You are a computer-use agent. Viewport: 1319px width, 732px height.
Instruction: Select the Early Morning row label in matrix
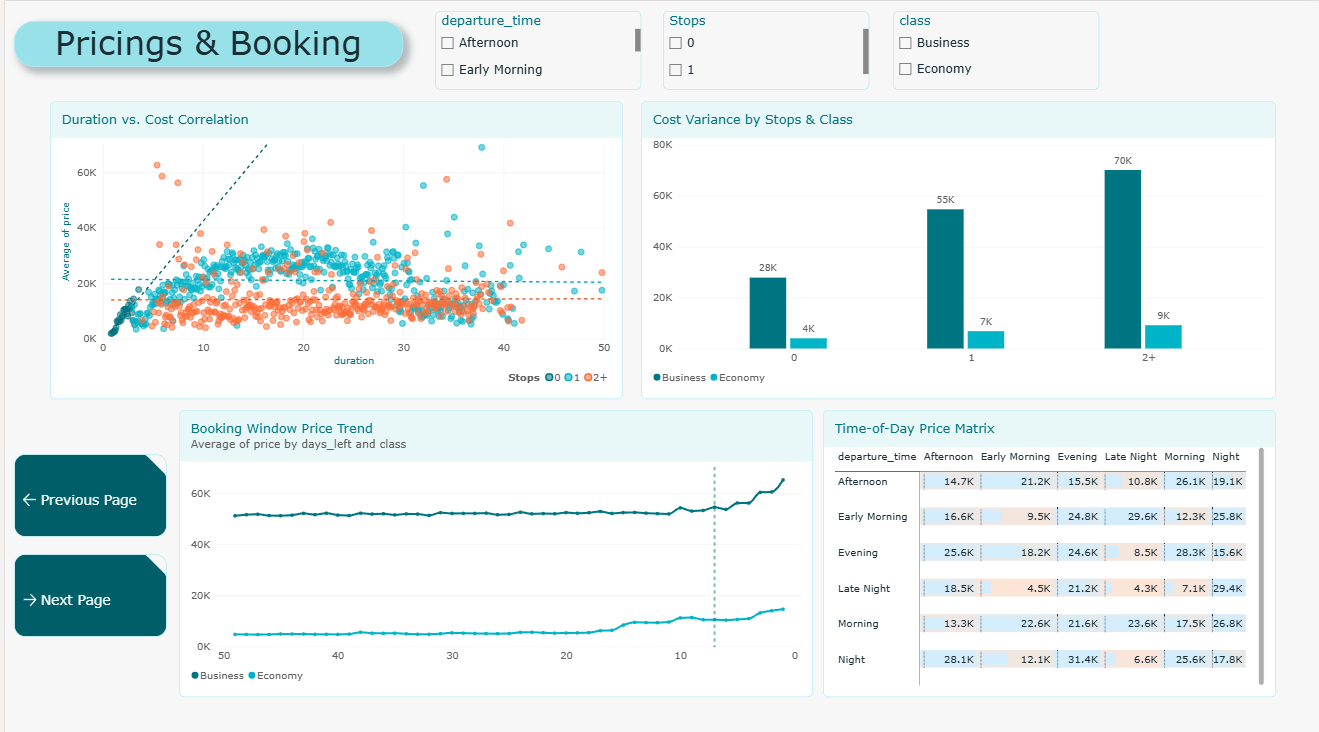[x=873, y=517]
